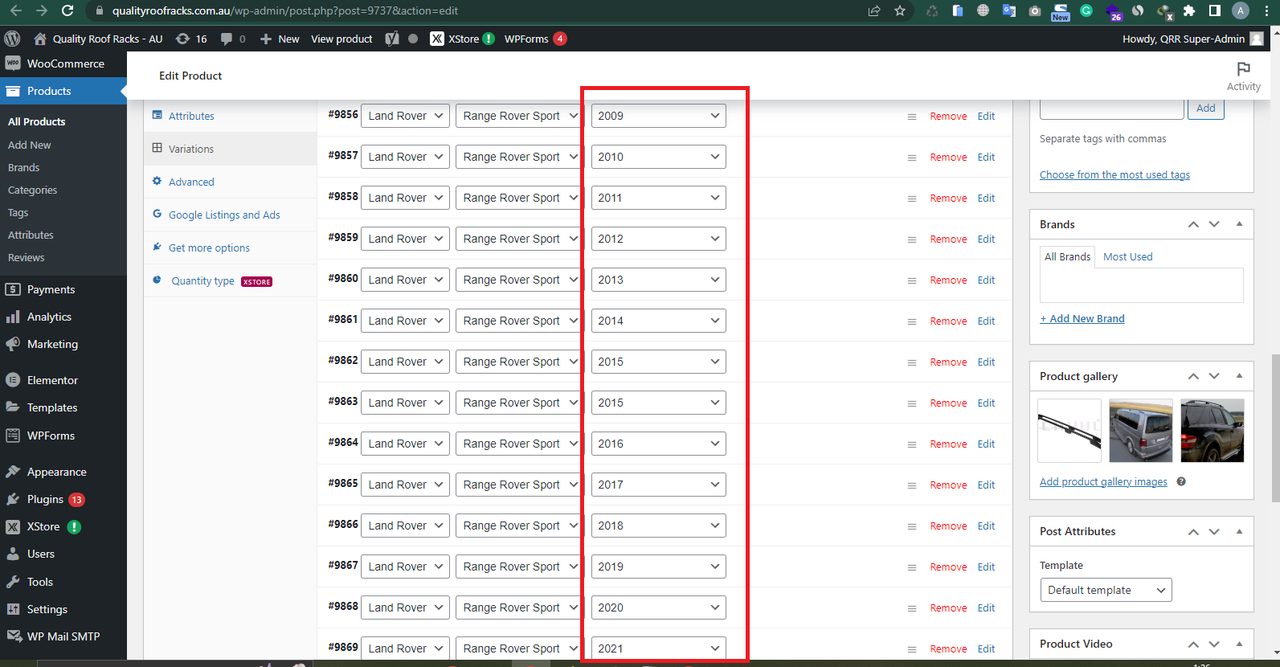Open the Activity flag panel
Viewport: 1280px width, 667px height.
point(1243,76)
